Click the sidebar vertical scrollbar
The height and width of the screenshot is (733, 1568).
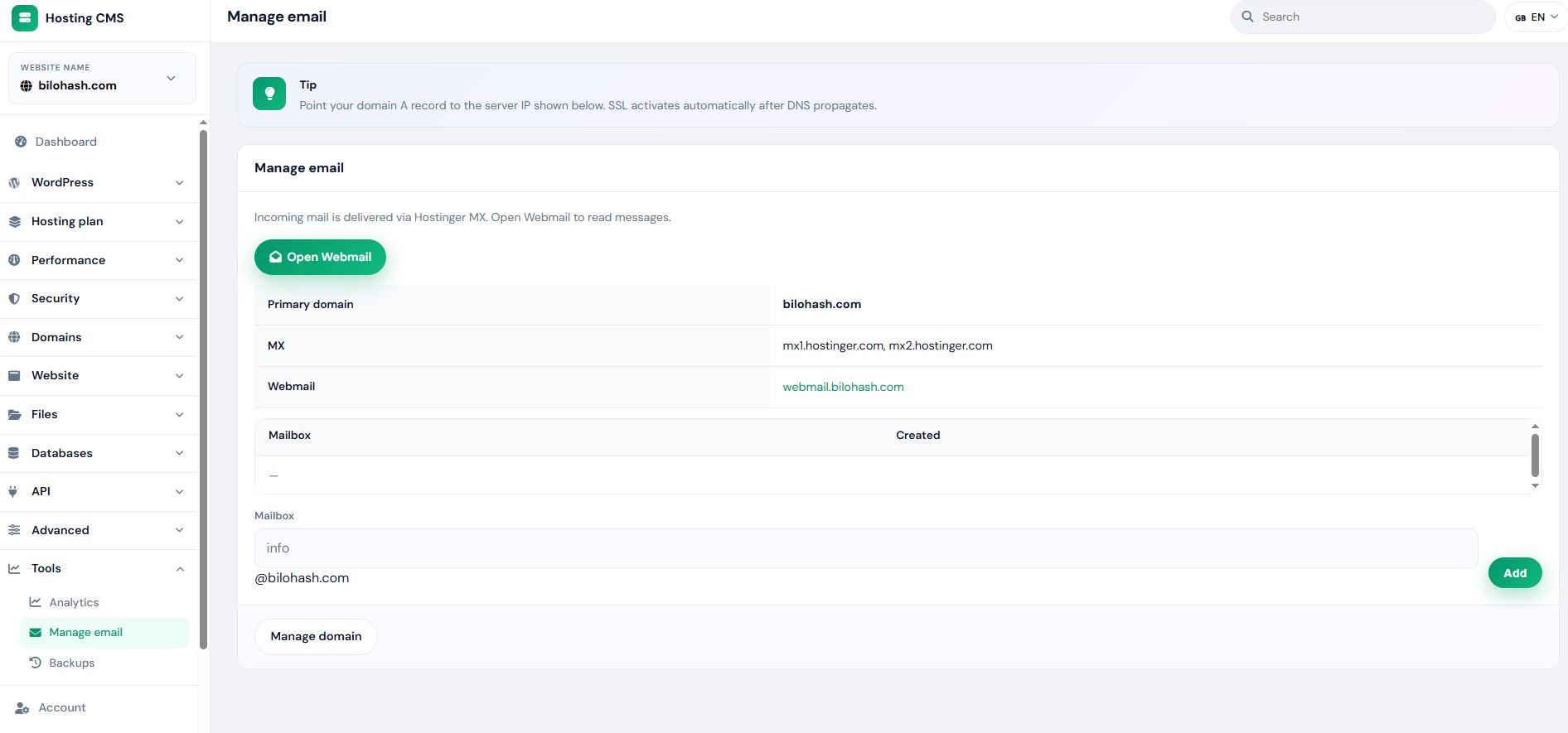203,389
